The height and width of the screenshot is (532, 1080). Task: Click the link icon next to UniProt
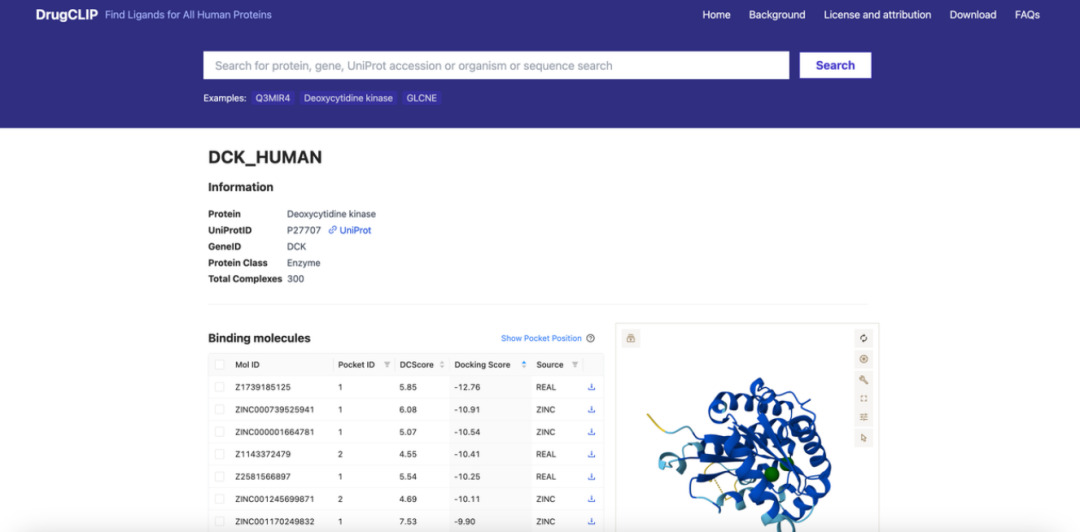pos(333,230)
